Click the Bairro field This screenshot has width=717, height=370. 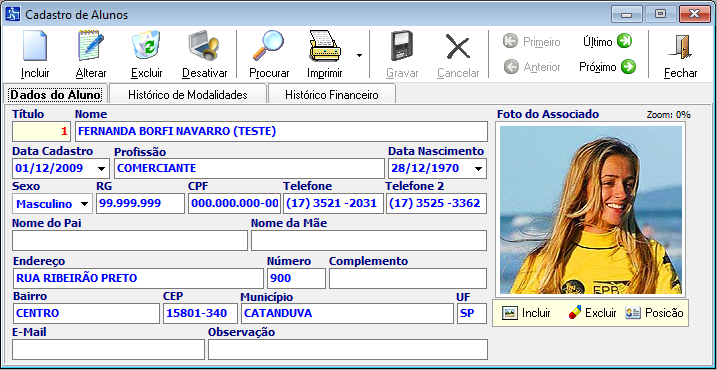pos(86,314)
